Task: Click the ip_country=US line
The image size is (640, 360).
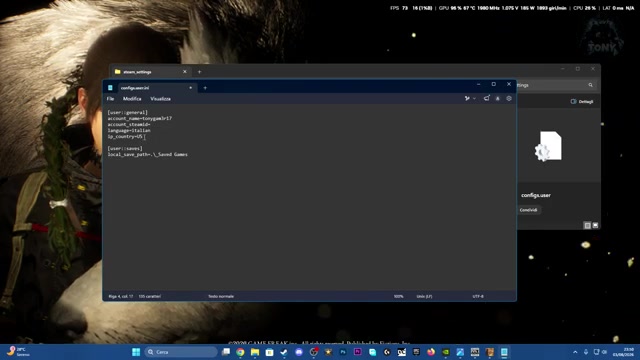Action: [125, 137]
